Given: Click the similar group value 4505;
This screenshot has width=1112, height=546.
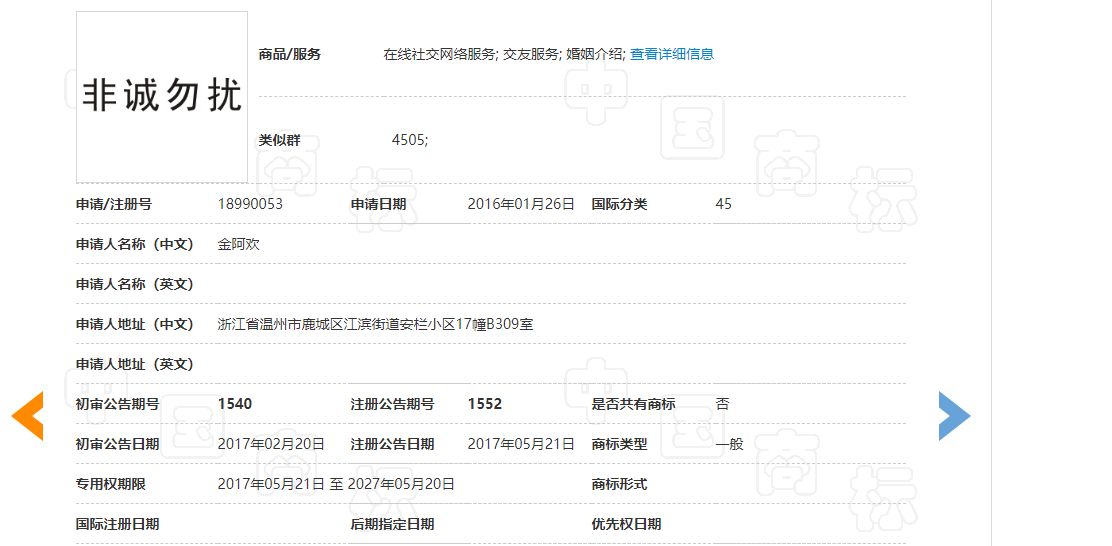Looking at the screenshot, I should 409,140.
